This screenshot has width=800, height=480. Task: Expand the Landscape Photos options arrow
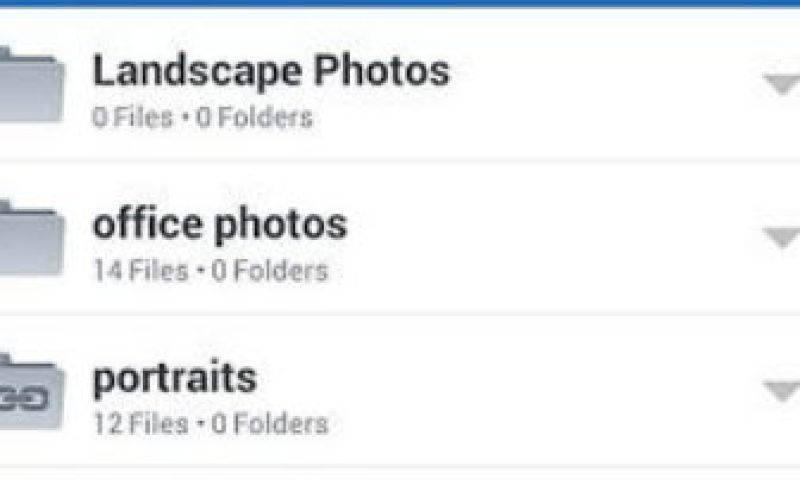782,86
